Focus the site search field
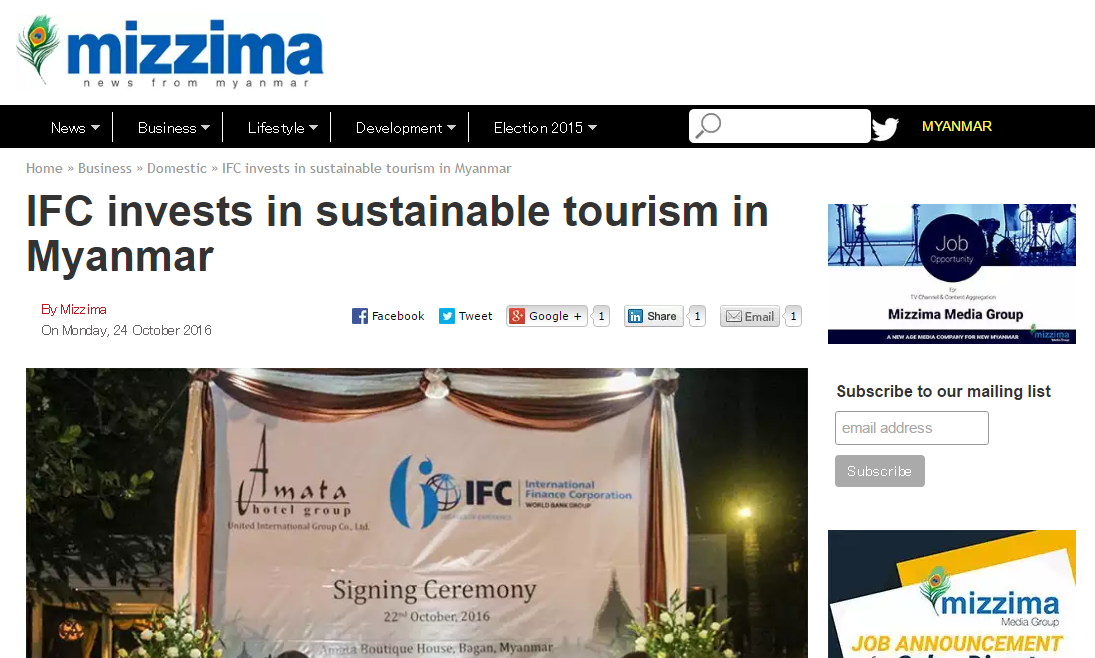1095x658 pixels. 780,126
